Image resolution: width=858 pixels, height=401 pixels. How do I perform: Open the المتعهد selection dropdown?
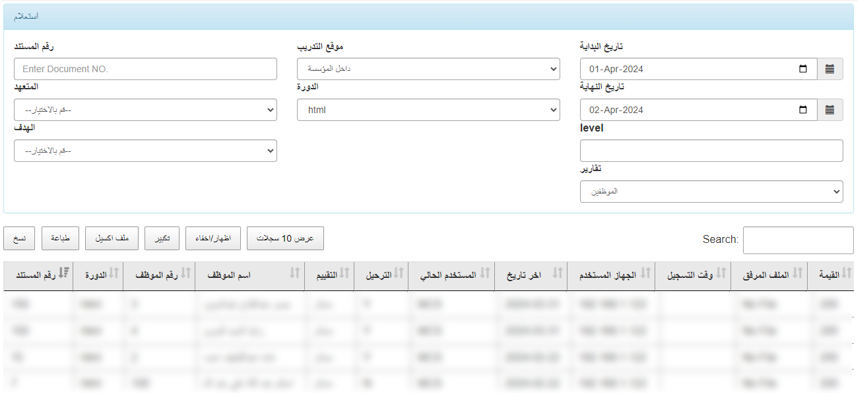tap(145, 110)
